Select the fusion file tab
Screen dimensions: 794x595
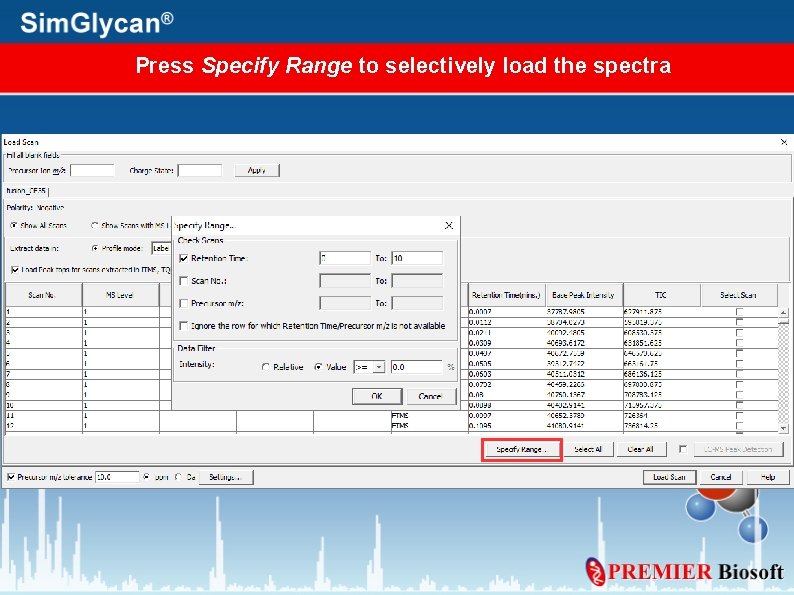[x=26, y=191]
